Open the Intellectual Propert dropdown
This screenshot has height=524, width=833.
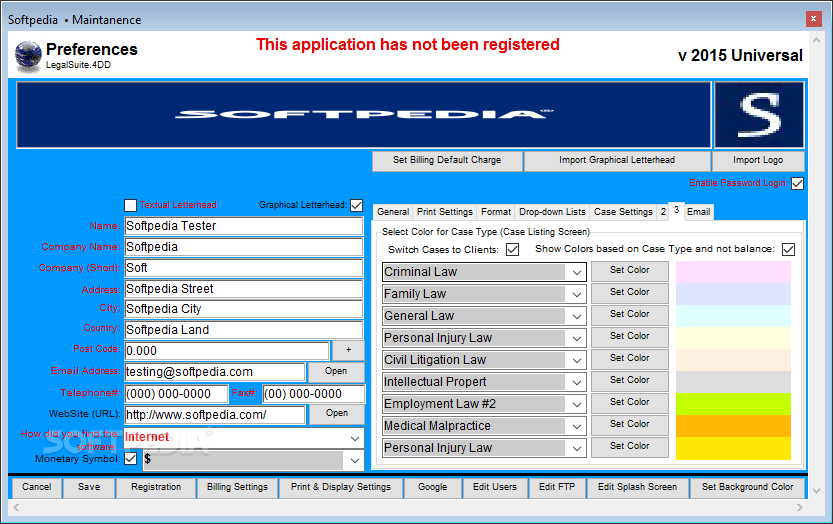576,382
